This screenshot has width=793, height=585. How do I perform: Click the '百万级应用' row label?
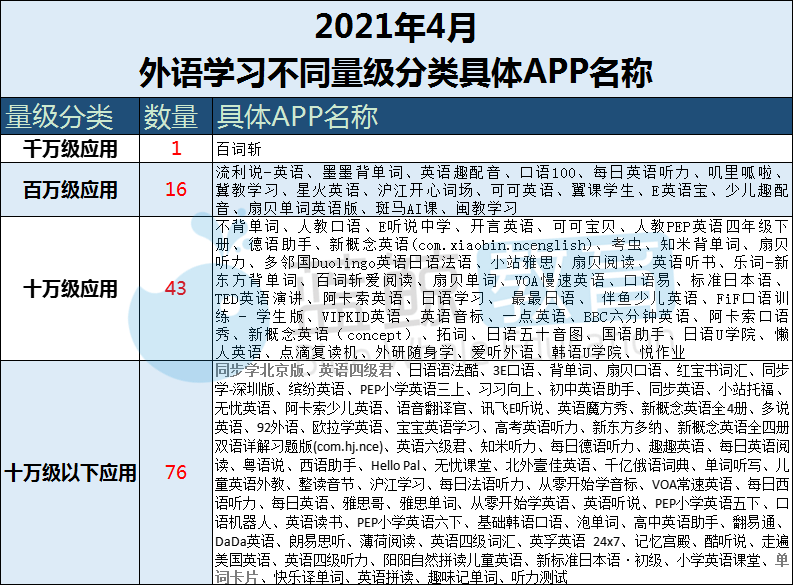(70, 190)
